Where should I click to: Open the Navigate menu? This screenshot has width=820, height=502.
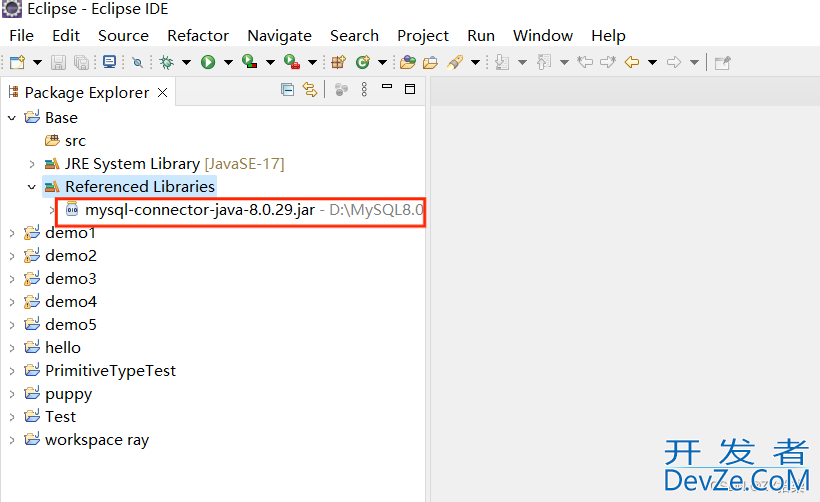click(279, 36)
